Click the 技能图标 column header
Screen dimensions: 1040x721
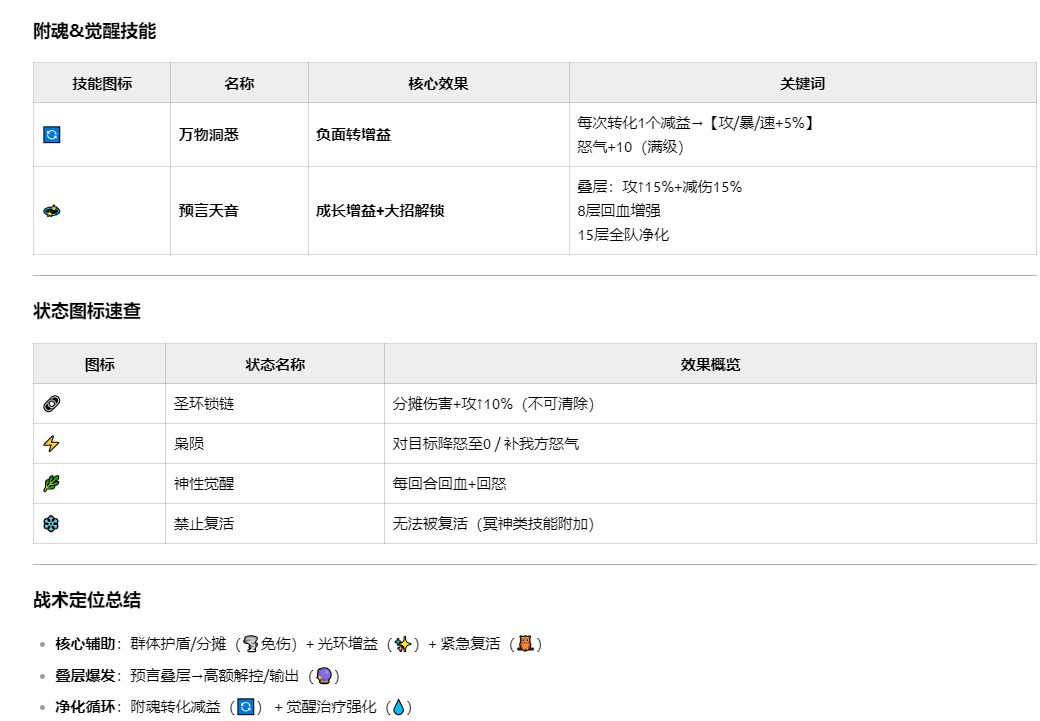[102, 84]
